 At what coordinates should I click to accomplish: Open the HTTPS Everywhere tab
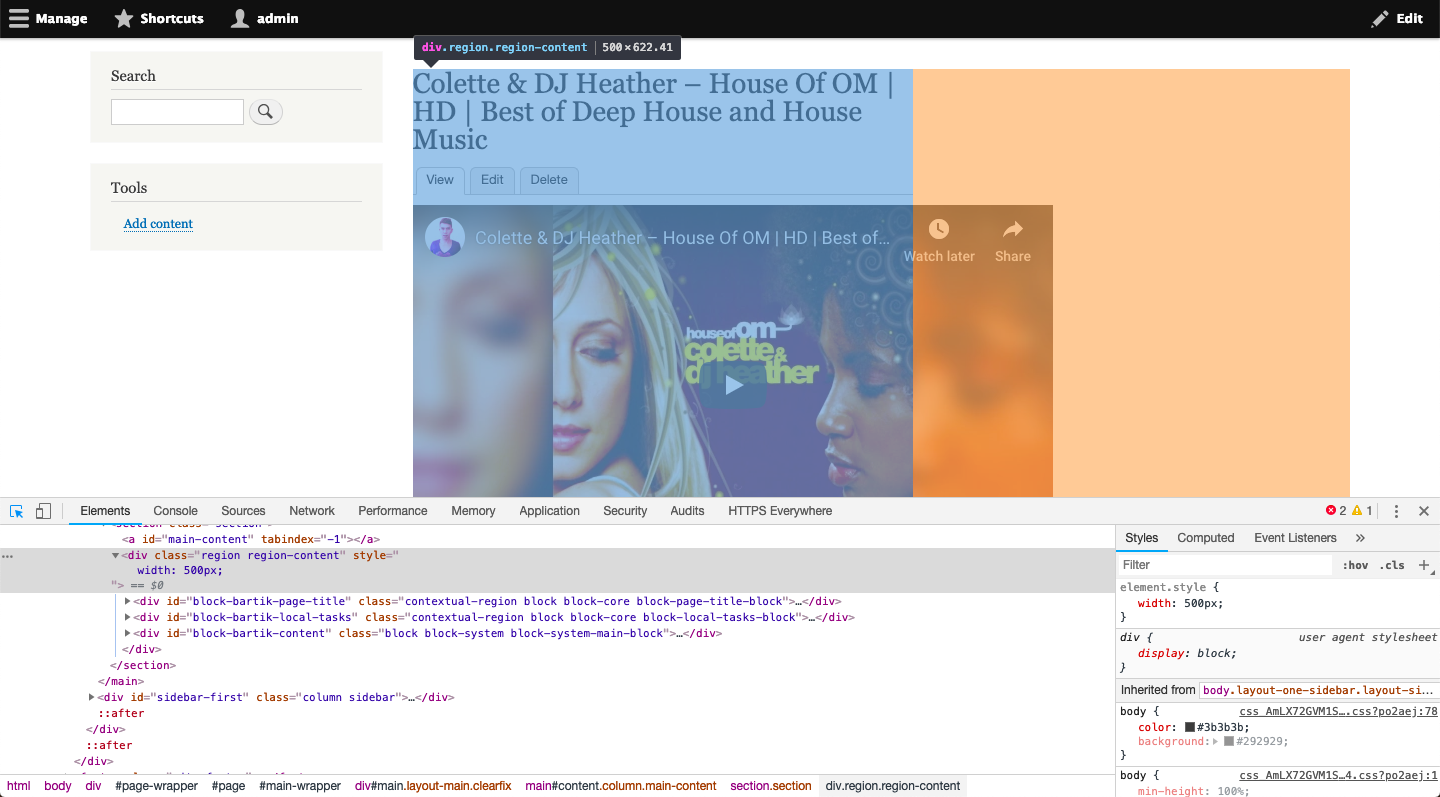coord(780,511)
